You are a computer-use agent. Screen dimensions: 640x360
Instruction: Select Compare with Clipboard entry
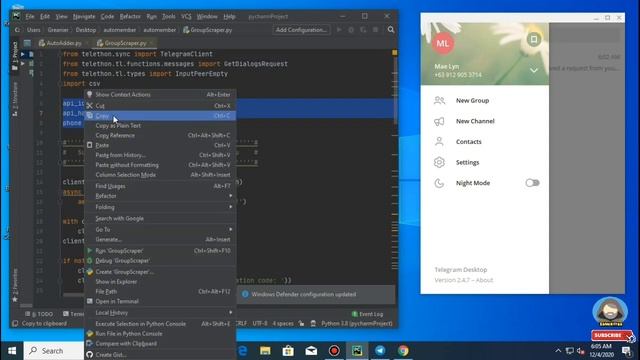coord(160,344)
